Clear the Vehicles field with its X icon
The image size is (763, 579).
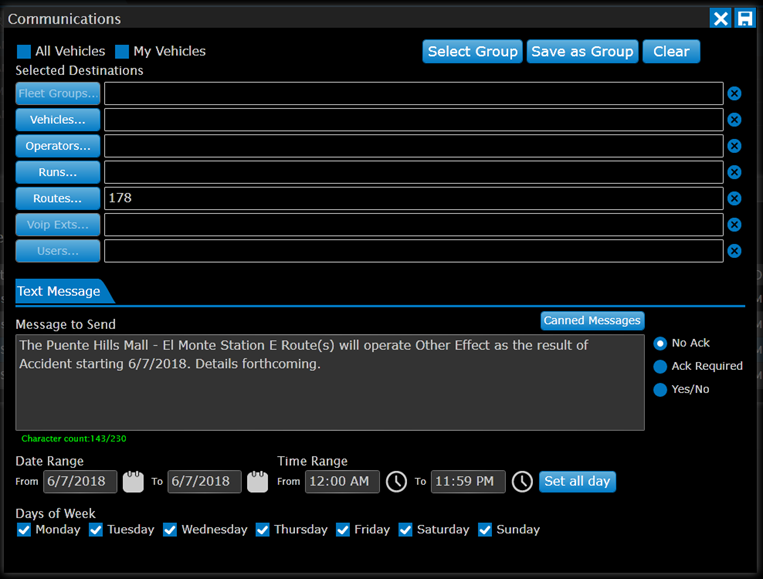(734, 120)
